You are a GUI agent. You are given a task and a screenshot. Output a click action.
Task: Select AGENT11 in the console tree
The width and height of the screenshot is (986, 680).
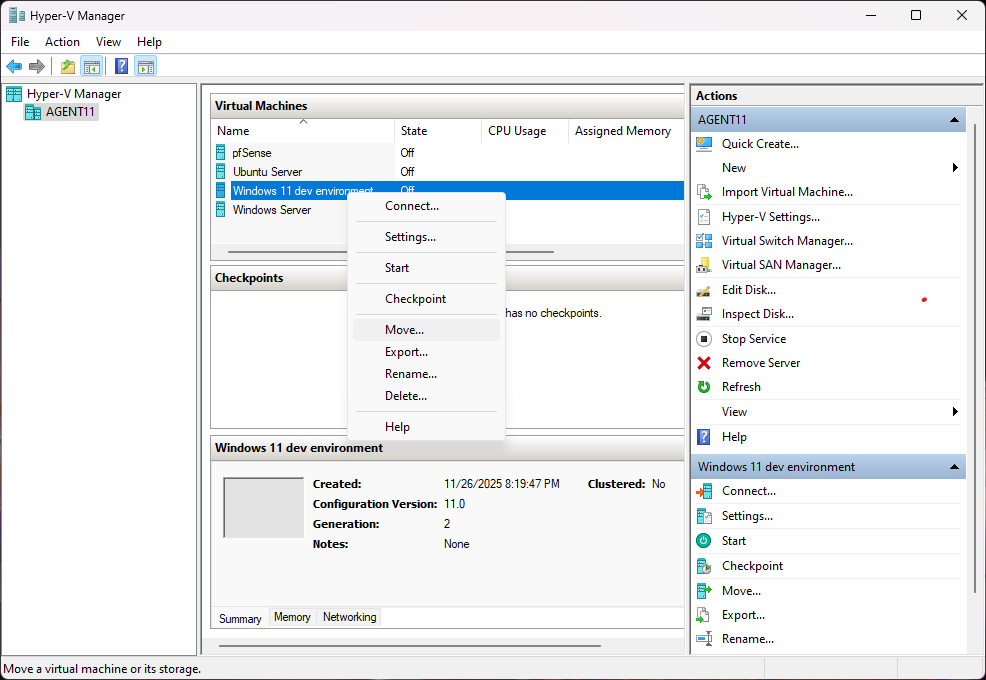70,112
